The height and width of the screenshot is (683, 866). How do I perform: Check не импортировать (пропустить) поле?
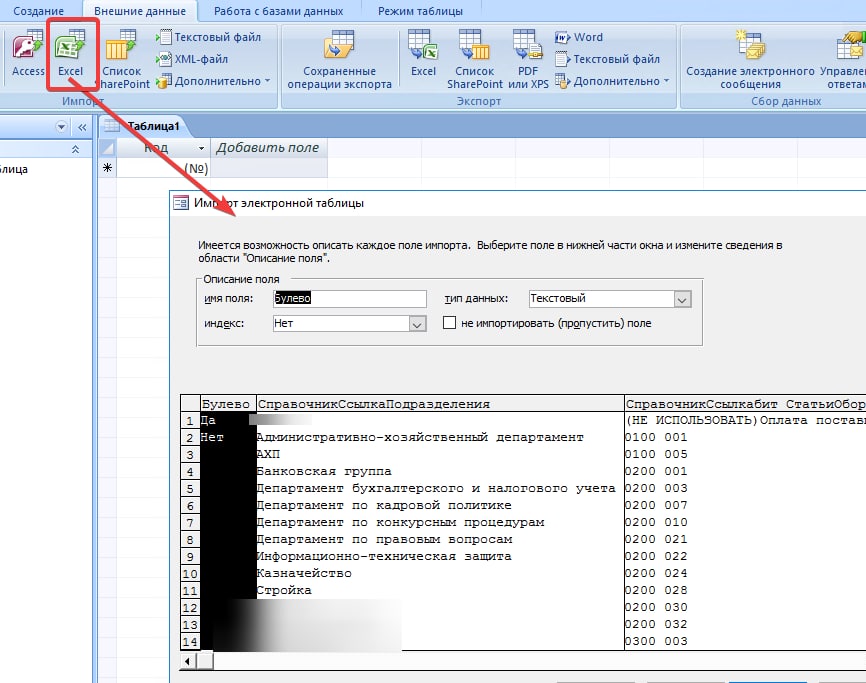[x=450, y=323]
